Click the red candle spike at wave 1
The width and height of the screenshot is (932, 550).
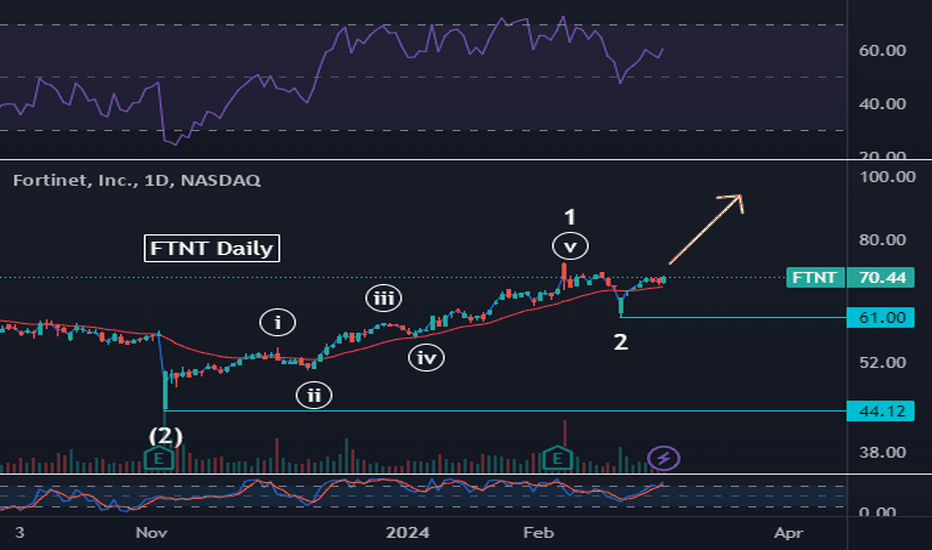(564, 275)
